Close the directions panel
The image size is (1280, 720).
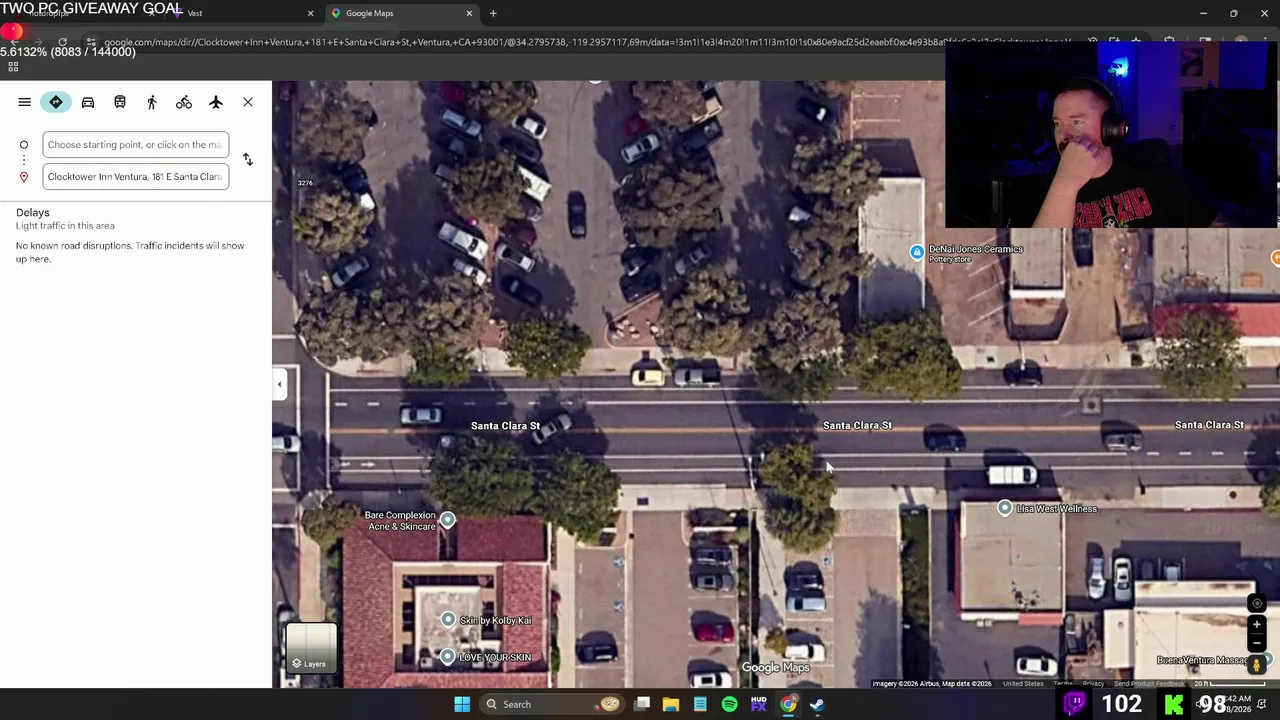[x=248, y=102]
